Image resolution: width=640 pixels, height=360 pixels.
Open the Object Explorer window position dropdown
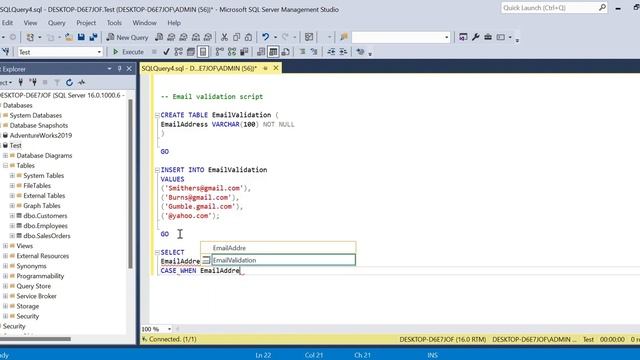[x=109, y=69]
